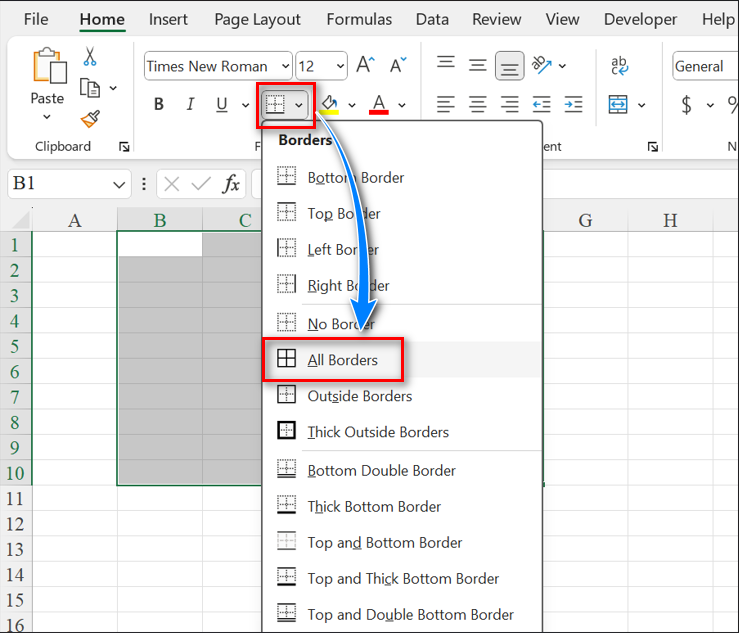Click the Center horizontal align icon
This screenshot has height=633, width=739.
pyautogui.click(x=478, y=105)
